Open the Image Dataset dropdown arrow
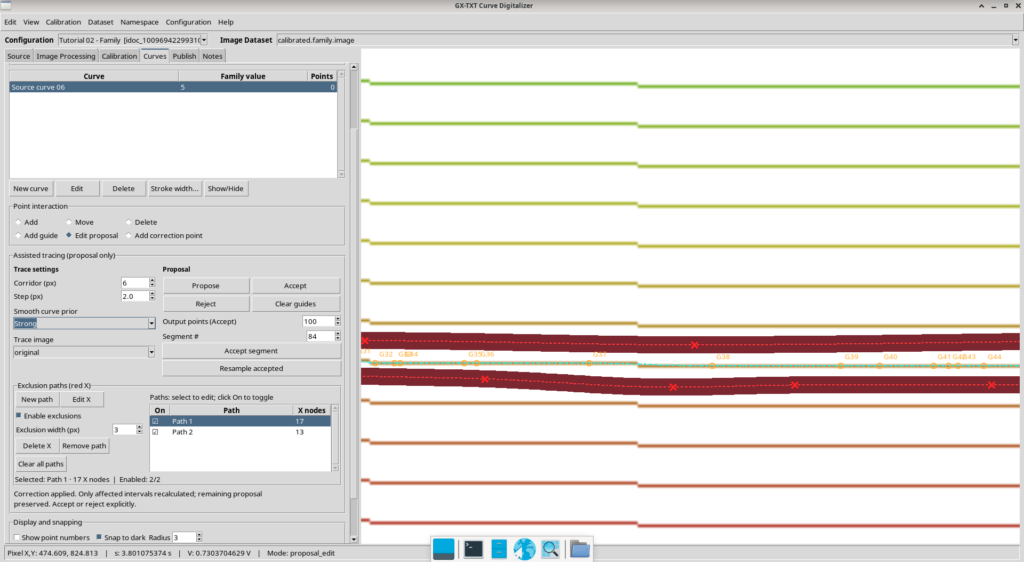 click(x=1015, y=40)
